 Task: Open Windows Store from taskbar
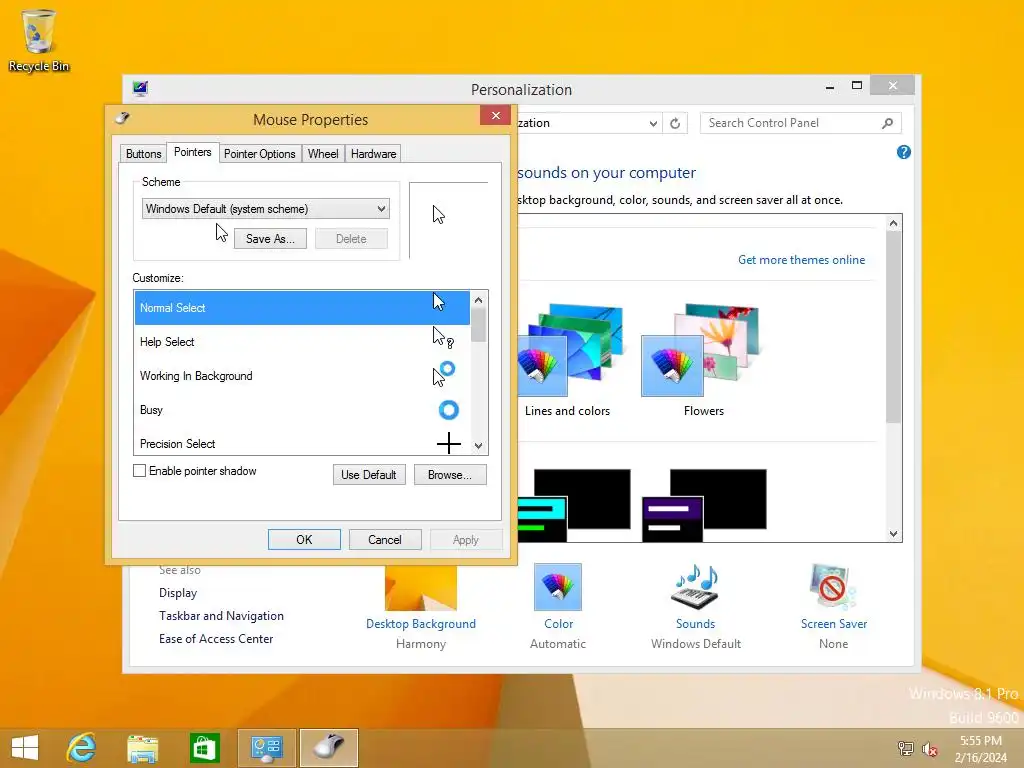204,748
